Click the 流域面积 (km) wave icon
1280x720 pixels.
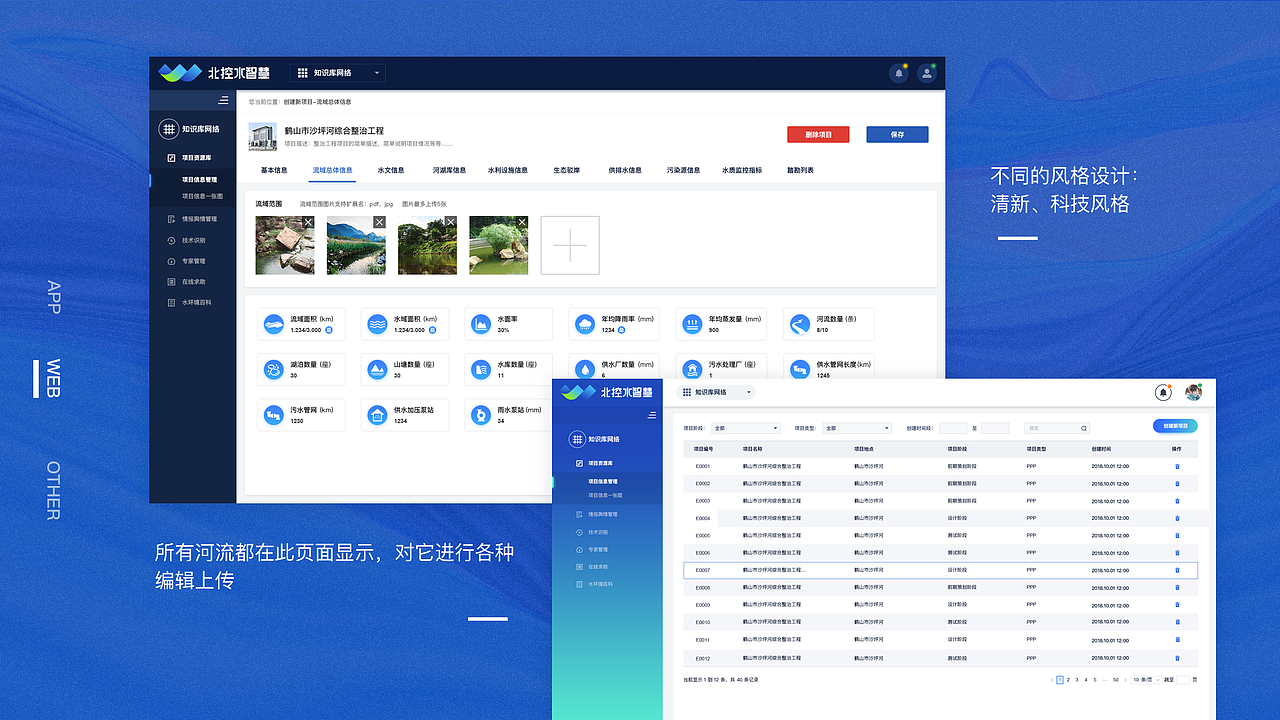(273, 324)
